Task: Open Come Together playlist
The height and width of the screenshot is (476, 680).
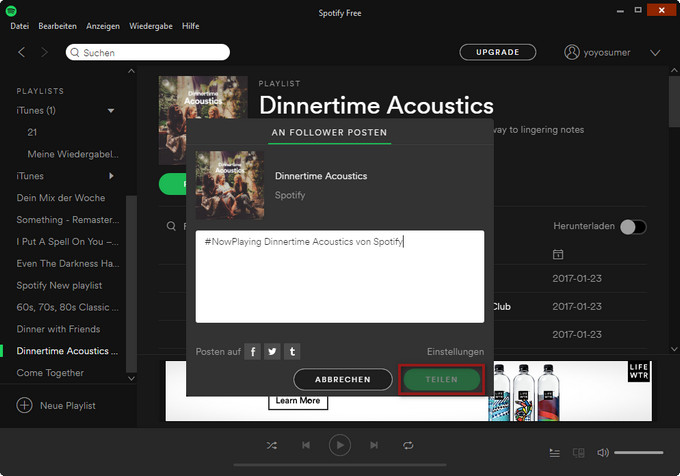Action: point(50,373)
